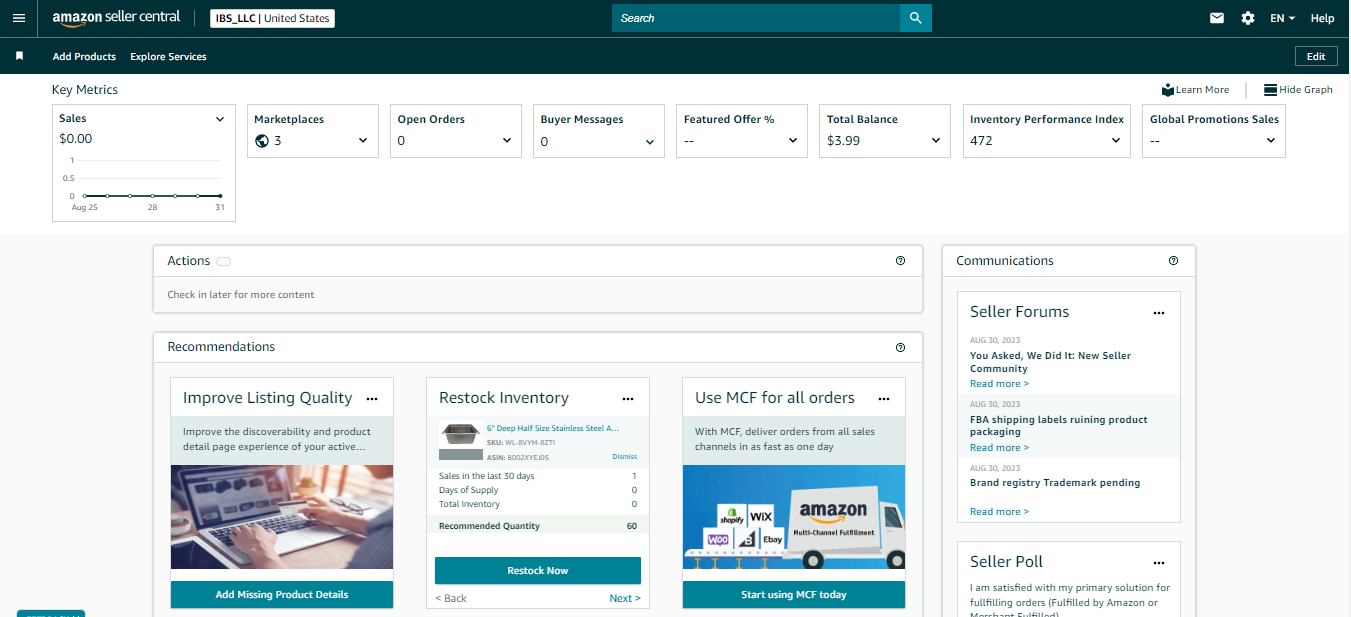Expand the Buyer Messages metric dropdown
Image resolution: width=1351 pixels, height=617 pixels.
pyautogui.click(x=650, y=142)
